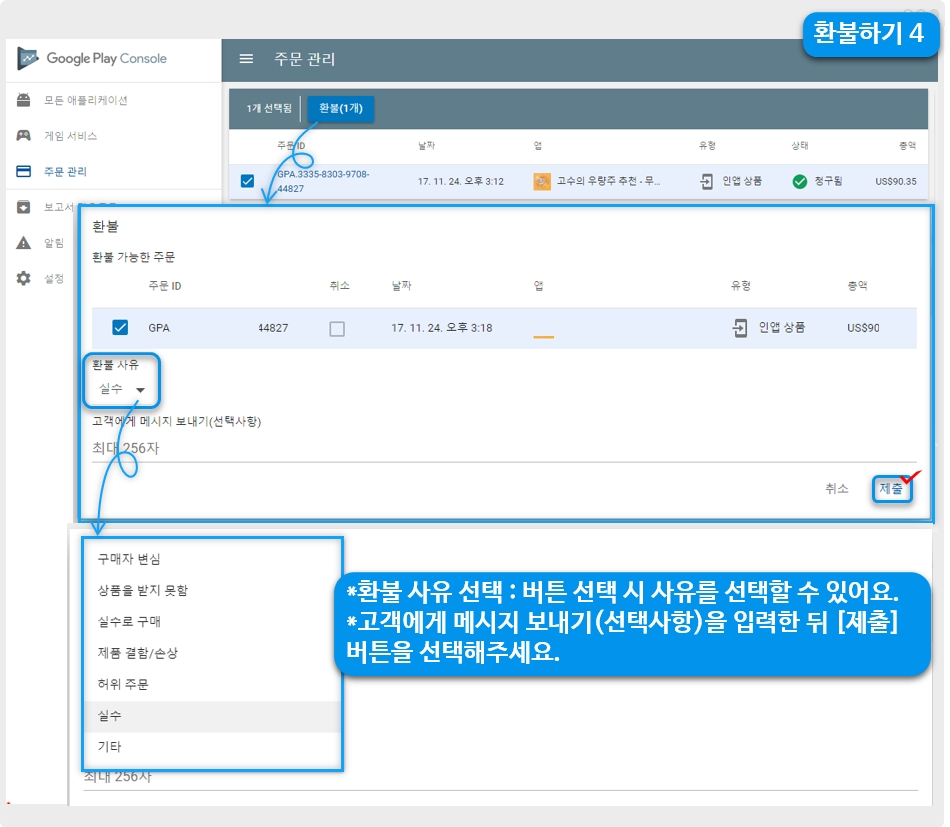950x827 pixels.
Task: Open the 환불 사유 dropdown arrow
Action: [140, 391]
